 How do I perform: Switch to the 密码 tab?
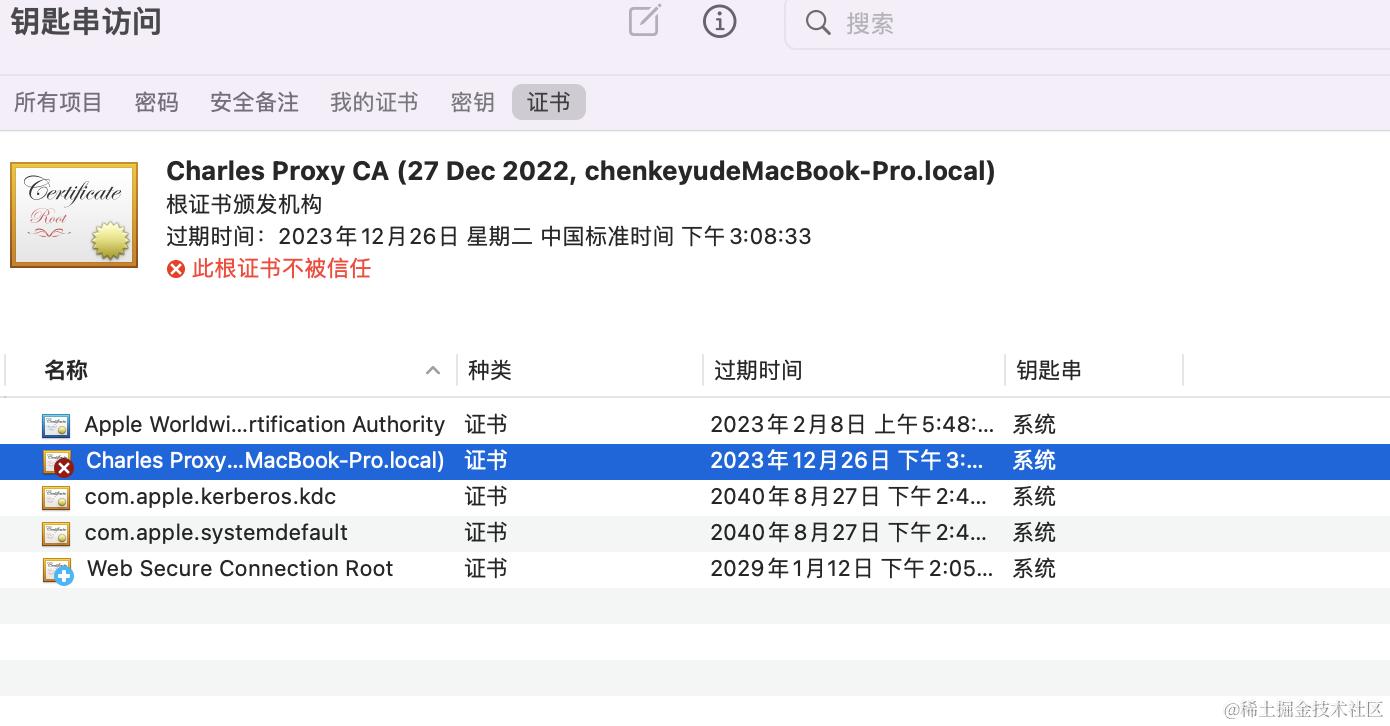pyautogui.click(x=156, y=102)
